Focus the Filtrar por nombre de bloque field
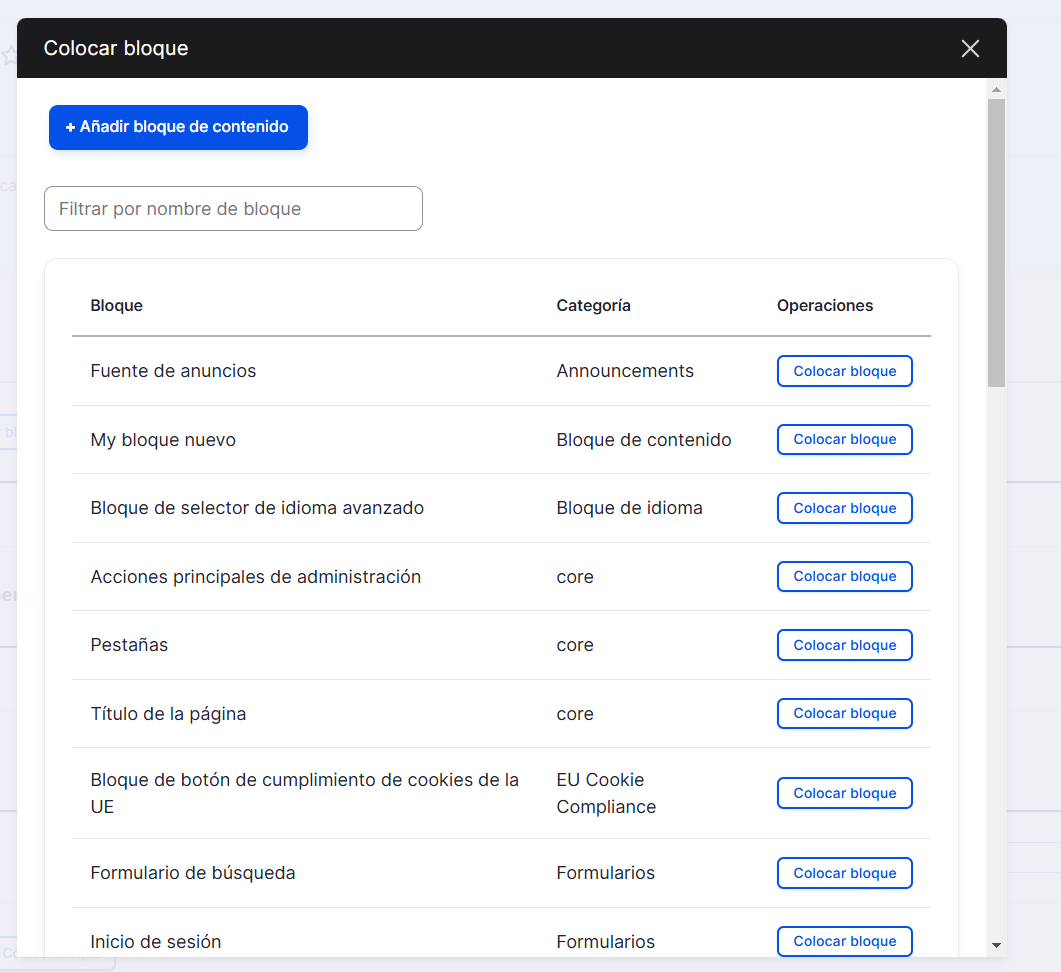Image resolution: width=1061 pixels, height=972 pixels. click(233, 209)
